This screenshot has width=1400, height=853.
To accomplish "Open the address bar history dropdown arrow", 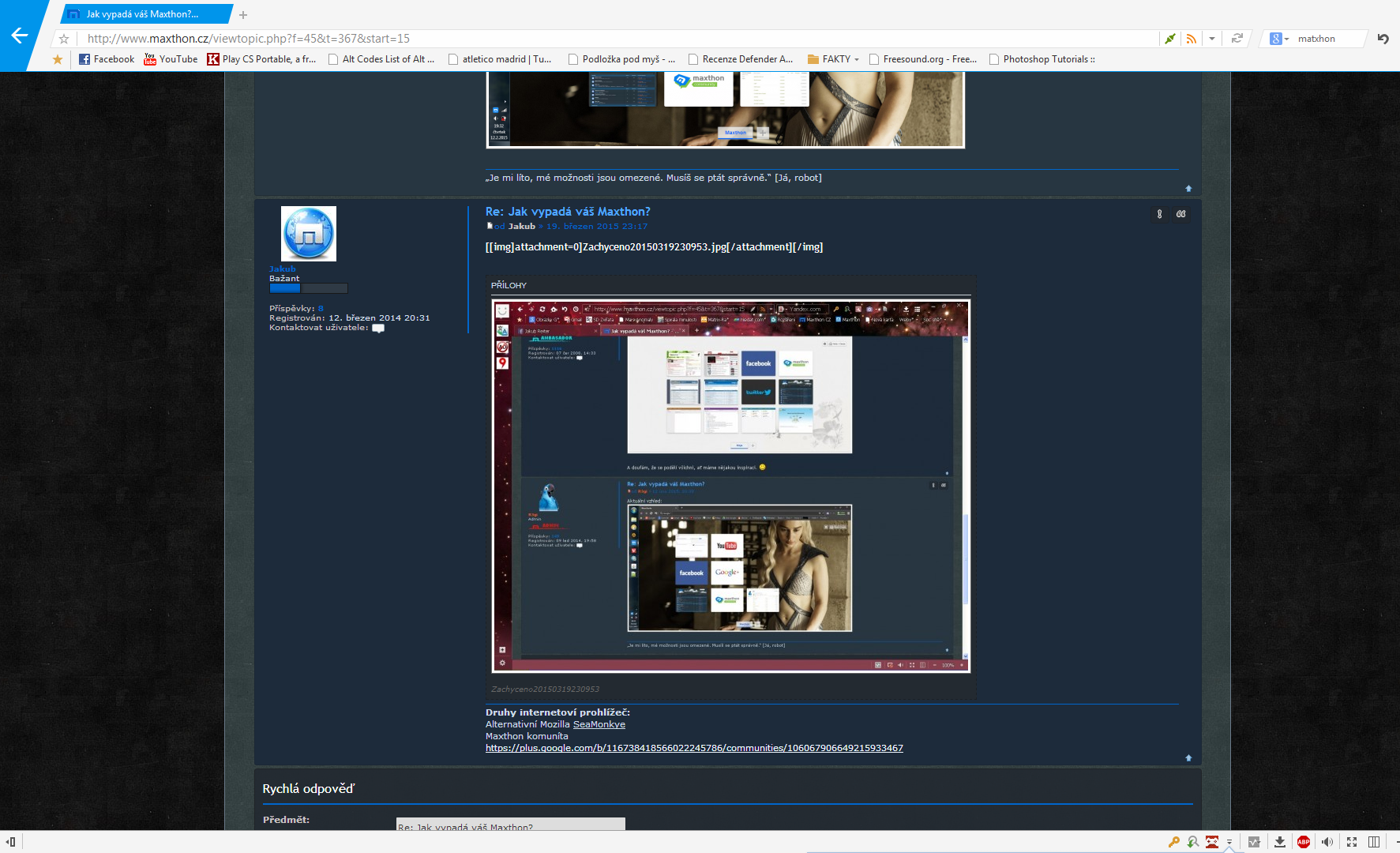I will (x=1212, y=39).
